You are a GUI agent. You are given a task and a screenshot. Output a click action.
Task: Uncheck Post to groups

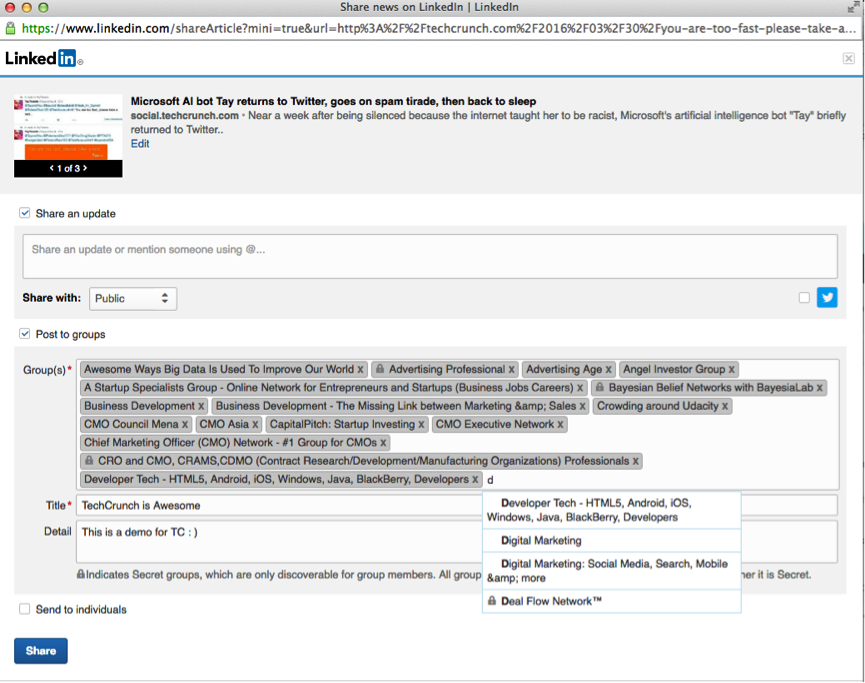25,334
